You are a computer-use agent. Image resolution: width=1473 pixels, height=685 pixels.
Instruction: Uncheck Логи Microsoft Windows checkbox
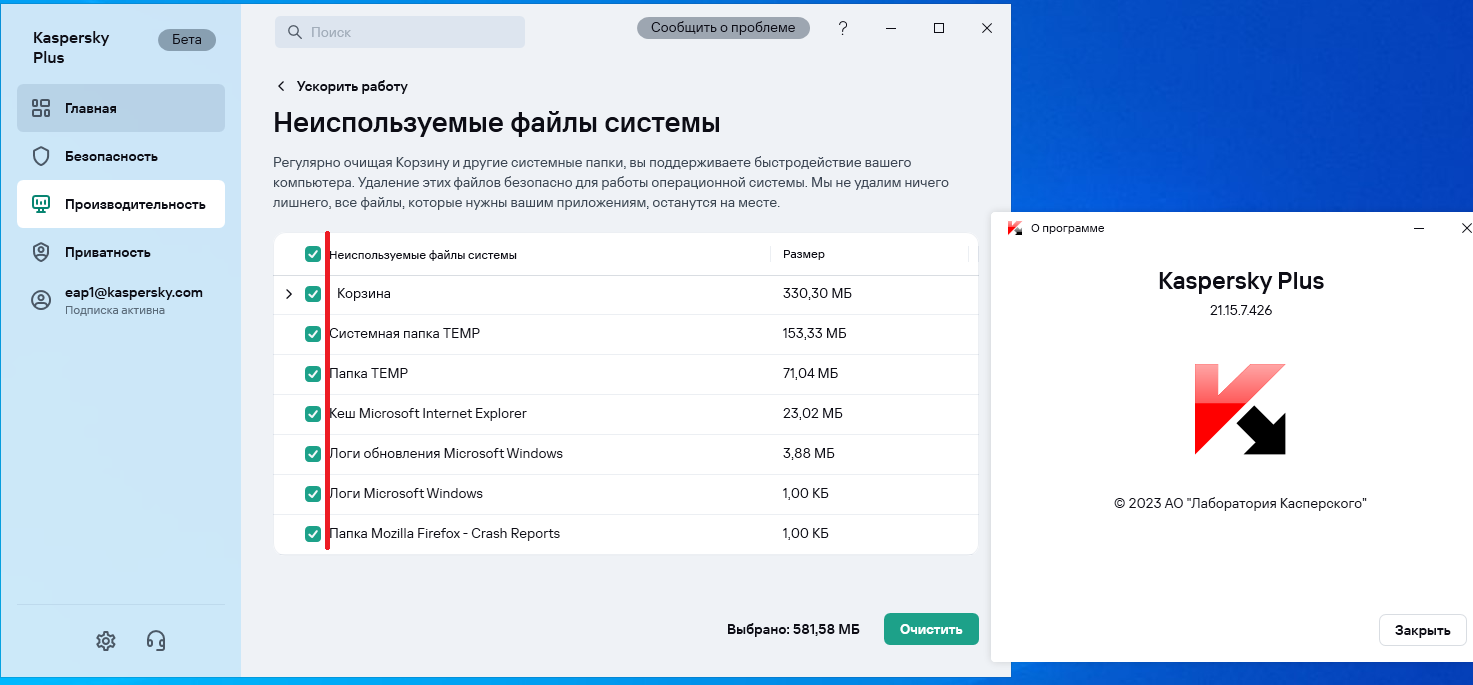pyautogui.click(x=313, y=494)
